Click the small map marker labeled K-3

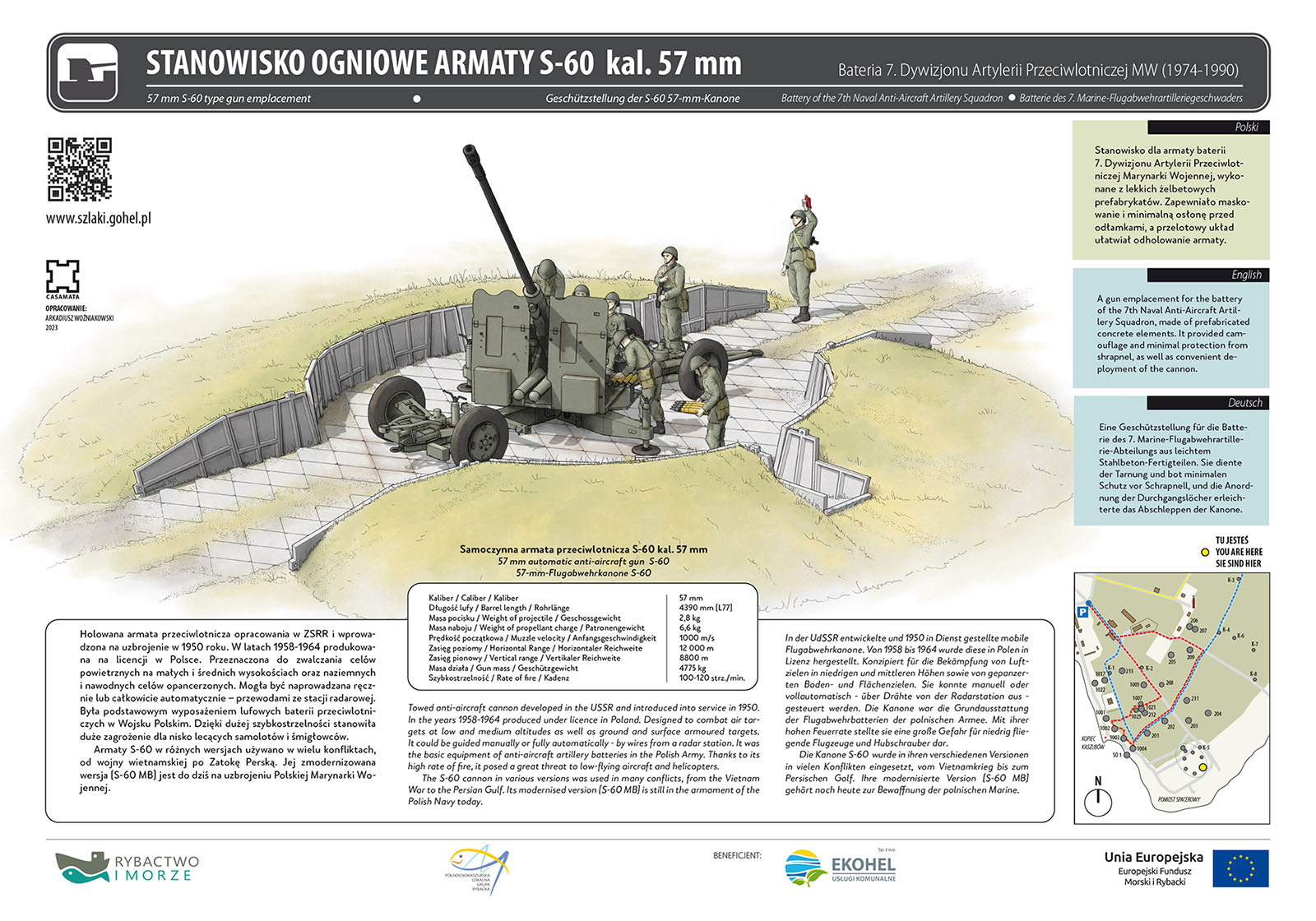click(x=1239, y=579)
